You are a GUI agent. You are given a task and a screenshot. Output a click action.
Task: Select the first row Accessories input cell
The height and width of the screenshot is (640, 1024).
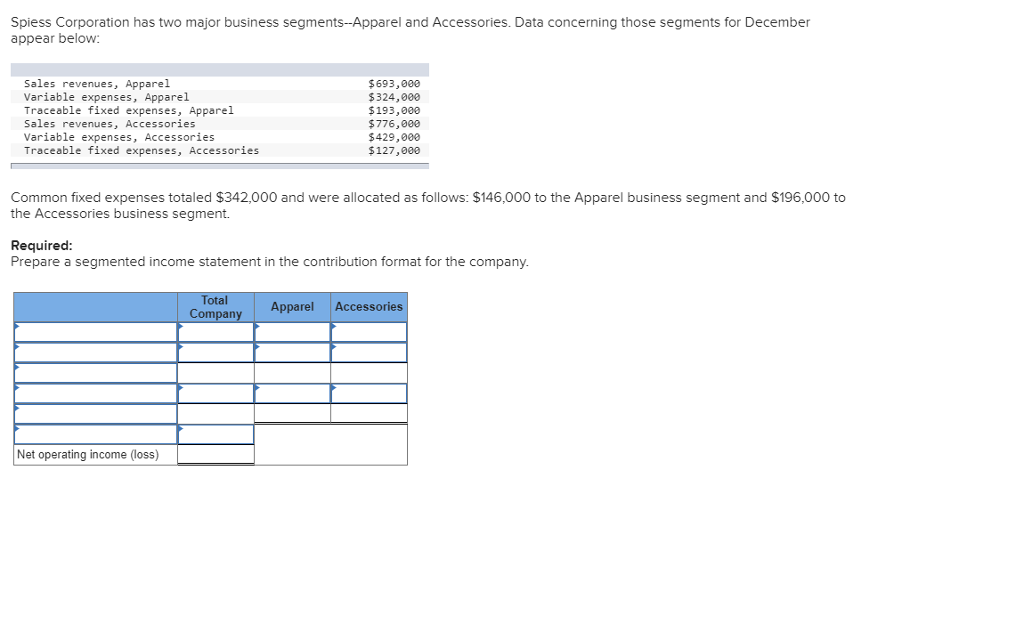(x=369, y=332)
